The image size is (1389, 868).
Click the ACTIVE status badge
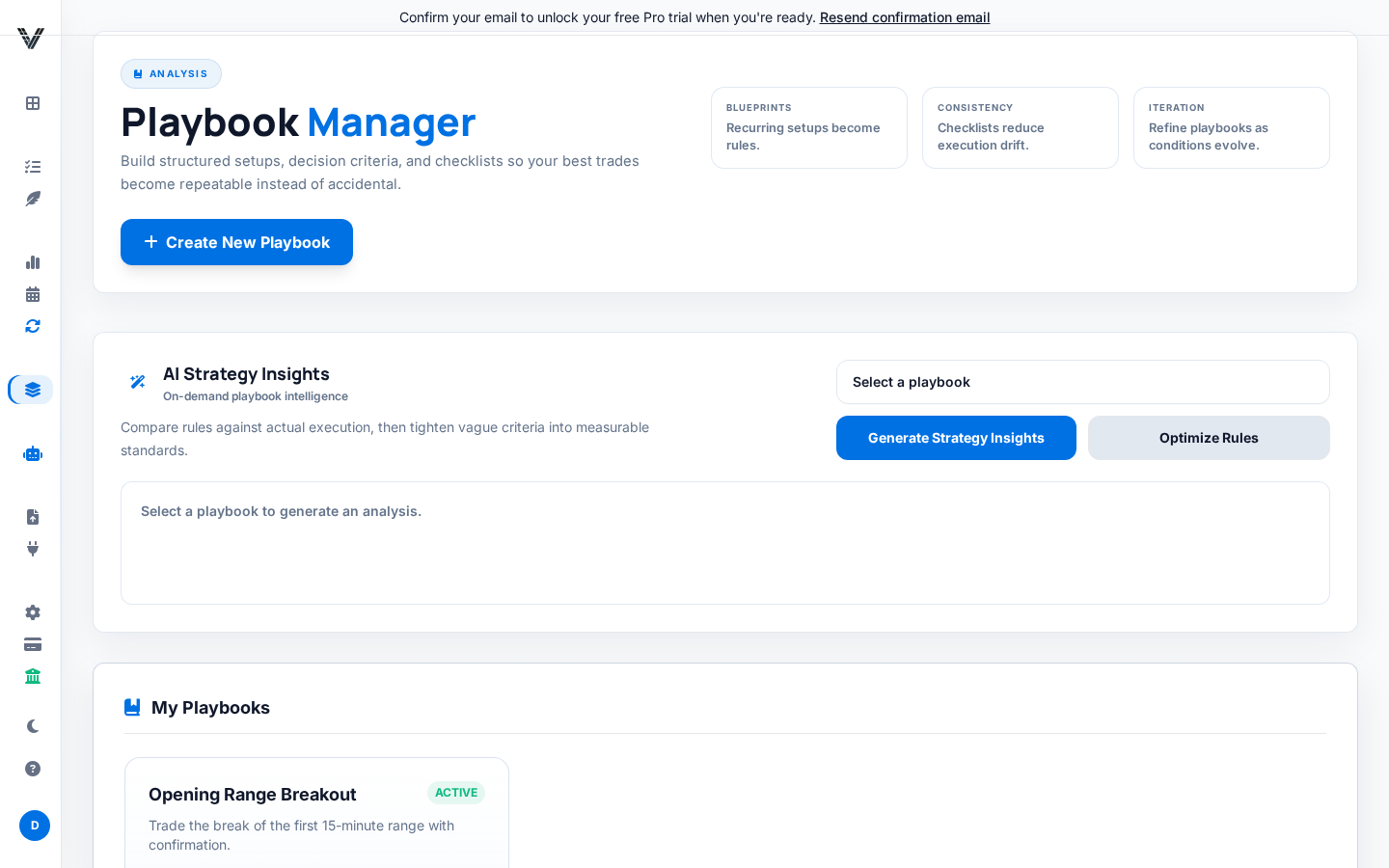(456, 793)
